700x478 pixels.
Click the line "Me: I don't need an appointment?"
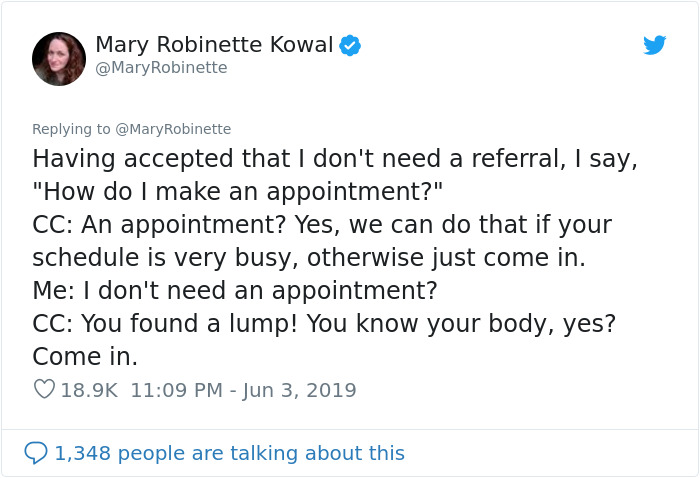[x=234, y=291]
